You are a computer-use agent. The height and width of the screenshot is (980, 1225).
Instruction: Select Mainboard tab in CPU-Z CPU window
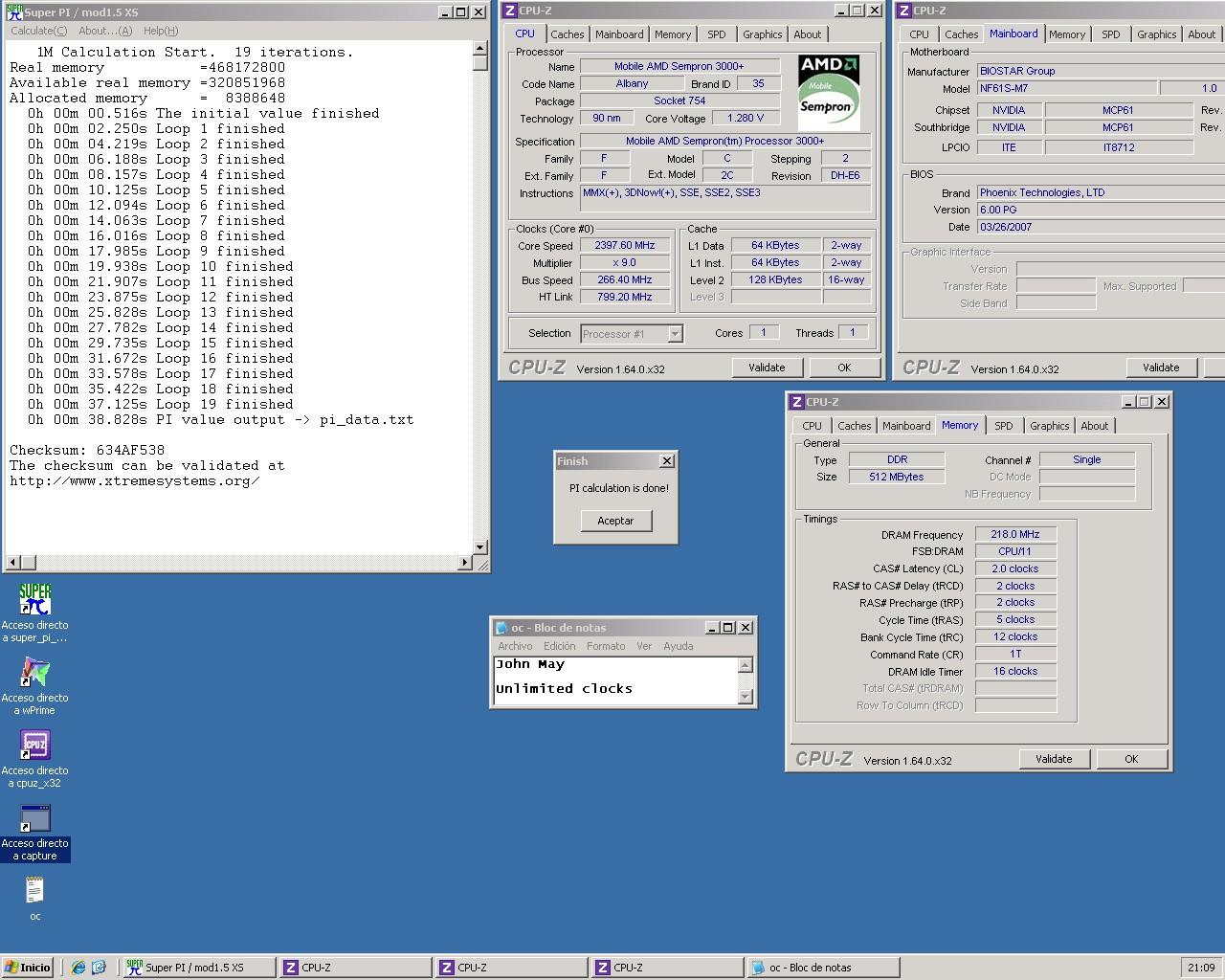point(619,34)
